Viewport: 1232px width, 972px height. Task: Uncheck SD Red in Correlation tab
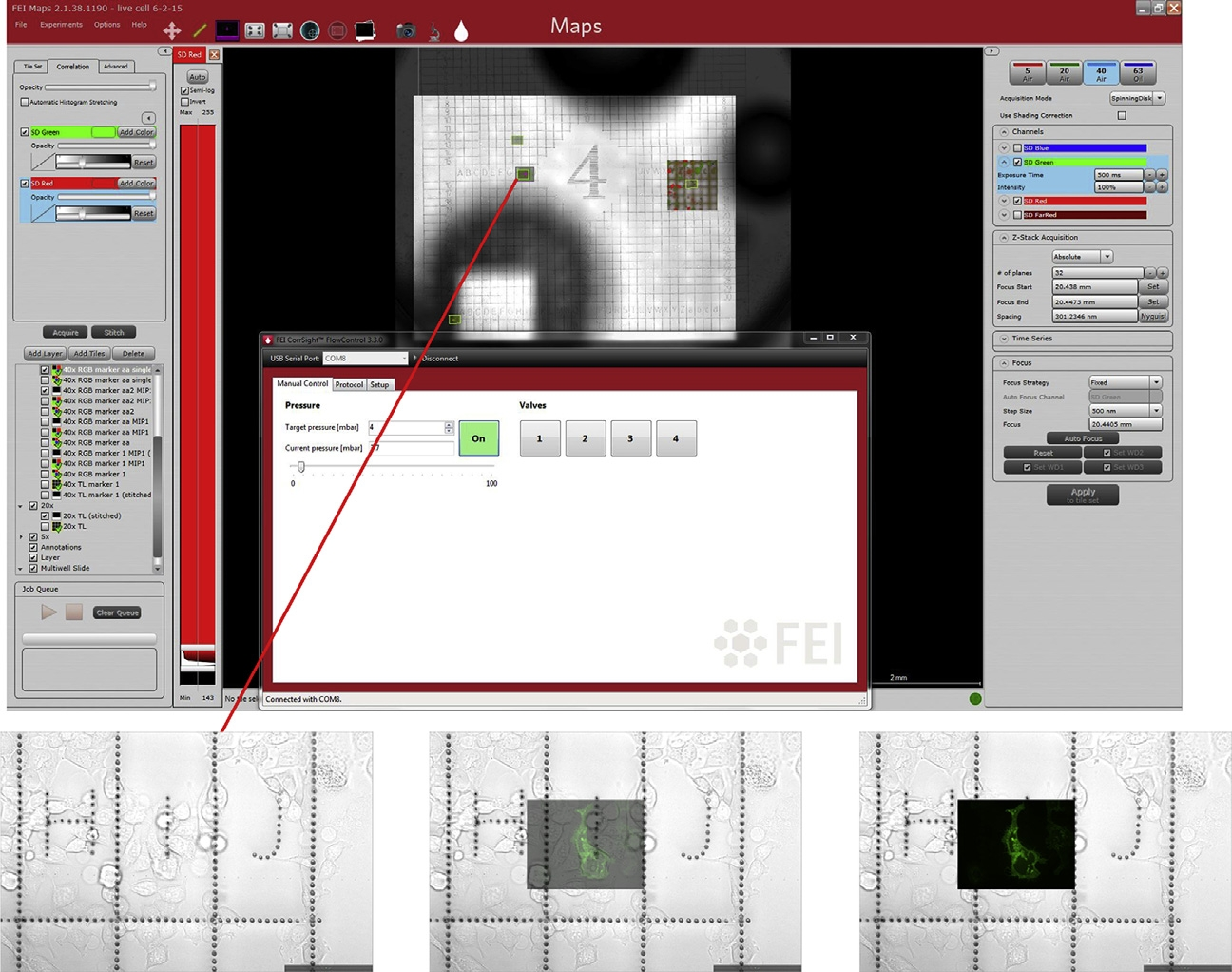pos(25,183)
